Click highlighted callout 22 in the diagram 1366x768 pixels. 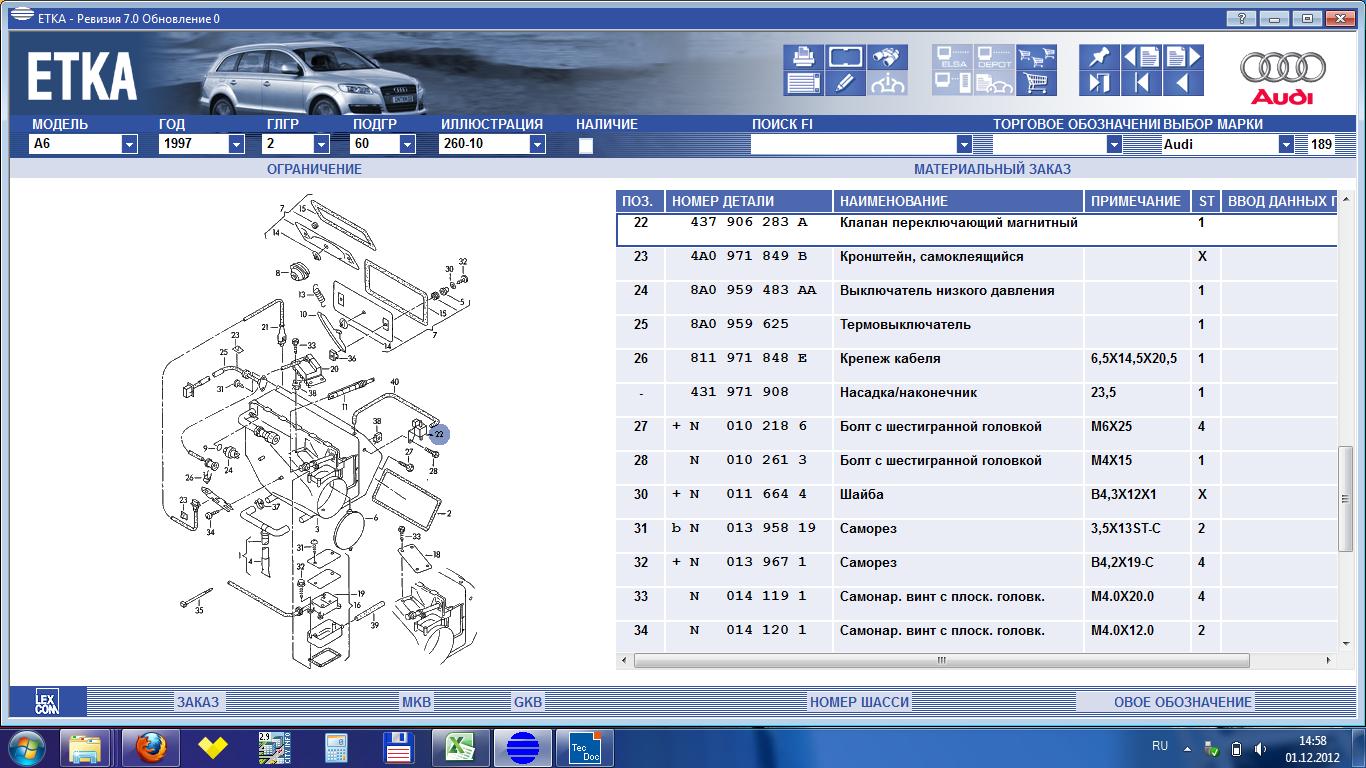[438, 434]
